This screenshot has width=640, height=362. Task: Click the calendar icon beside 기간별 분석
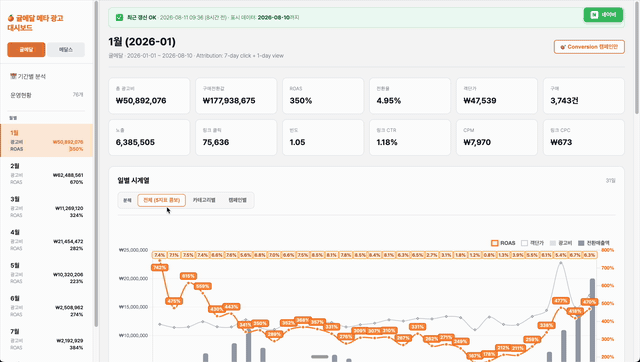click(x=13, y=76)
